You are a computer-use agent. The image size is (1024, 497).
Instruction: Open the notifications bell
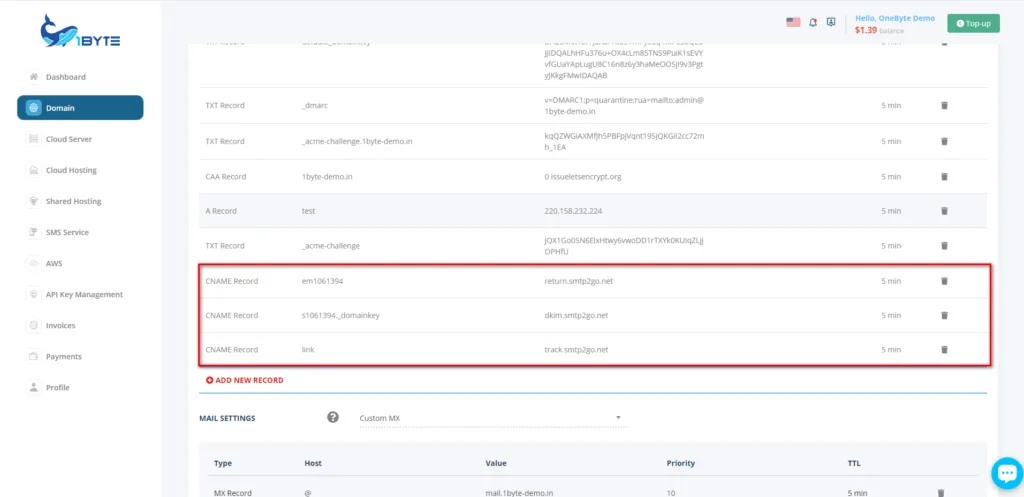813,22
